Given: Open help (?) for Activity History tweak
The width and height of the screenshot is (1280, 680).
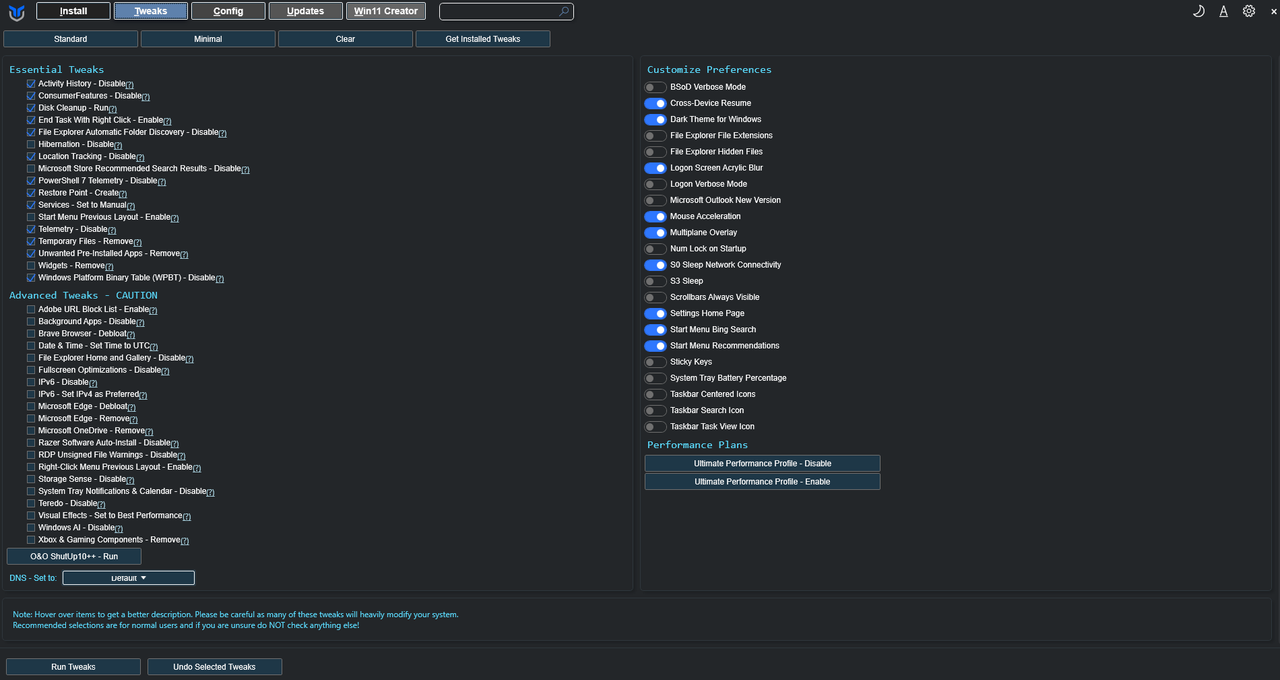Looking at the screenshot, I should (130, 85).
